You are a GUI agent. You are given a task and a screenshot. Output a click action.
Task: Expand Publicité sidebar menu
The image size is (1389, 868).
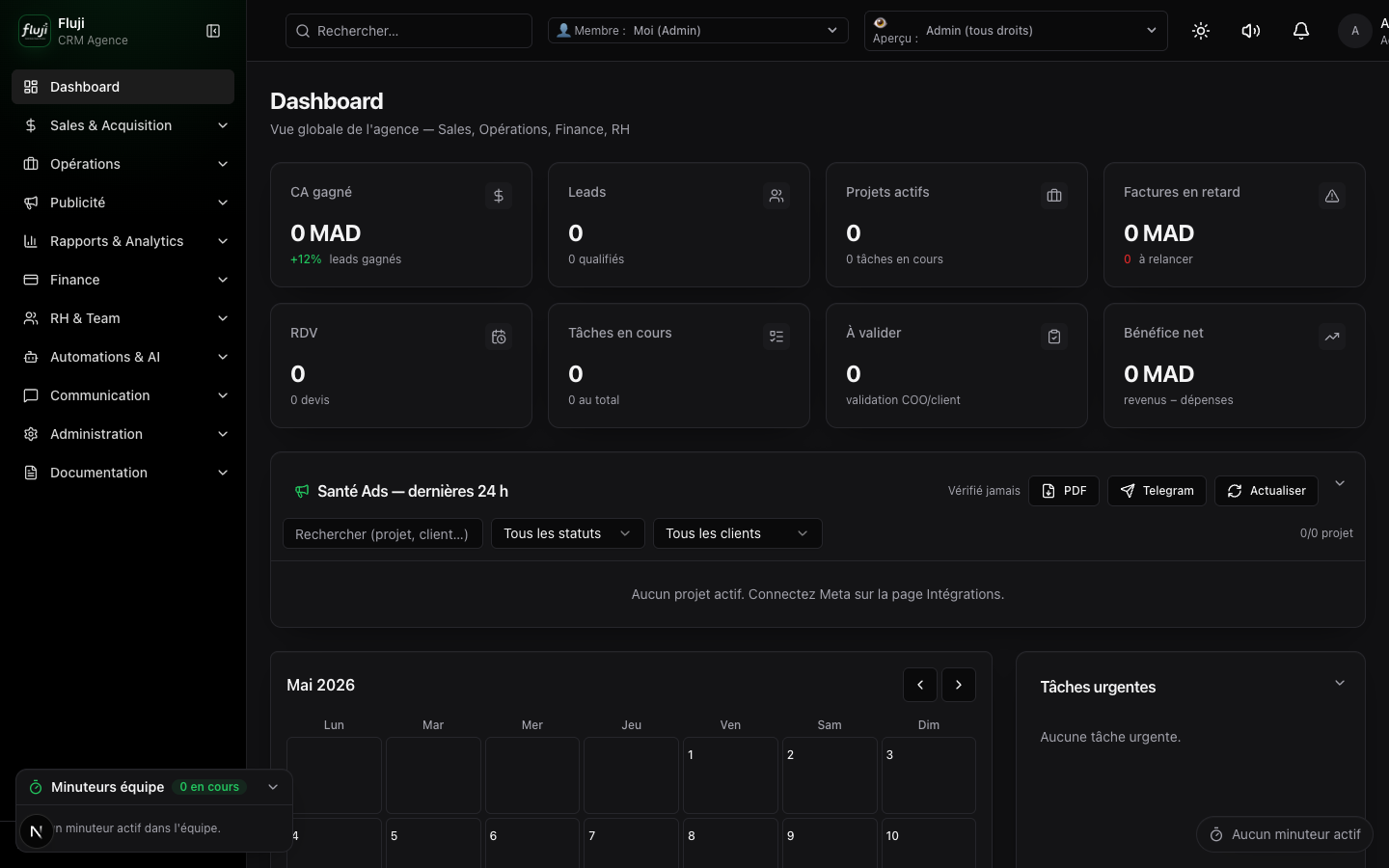pyautogui.click(x=123, y=203)
